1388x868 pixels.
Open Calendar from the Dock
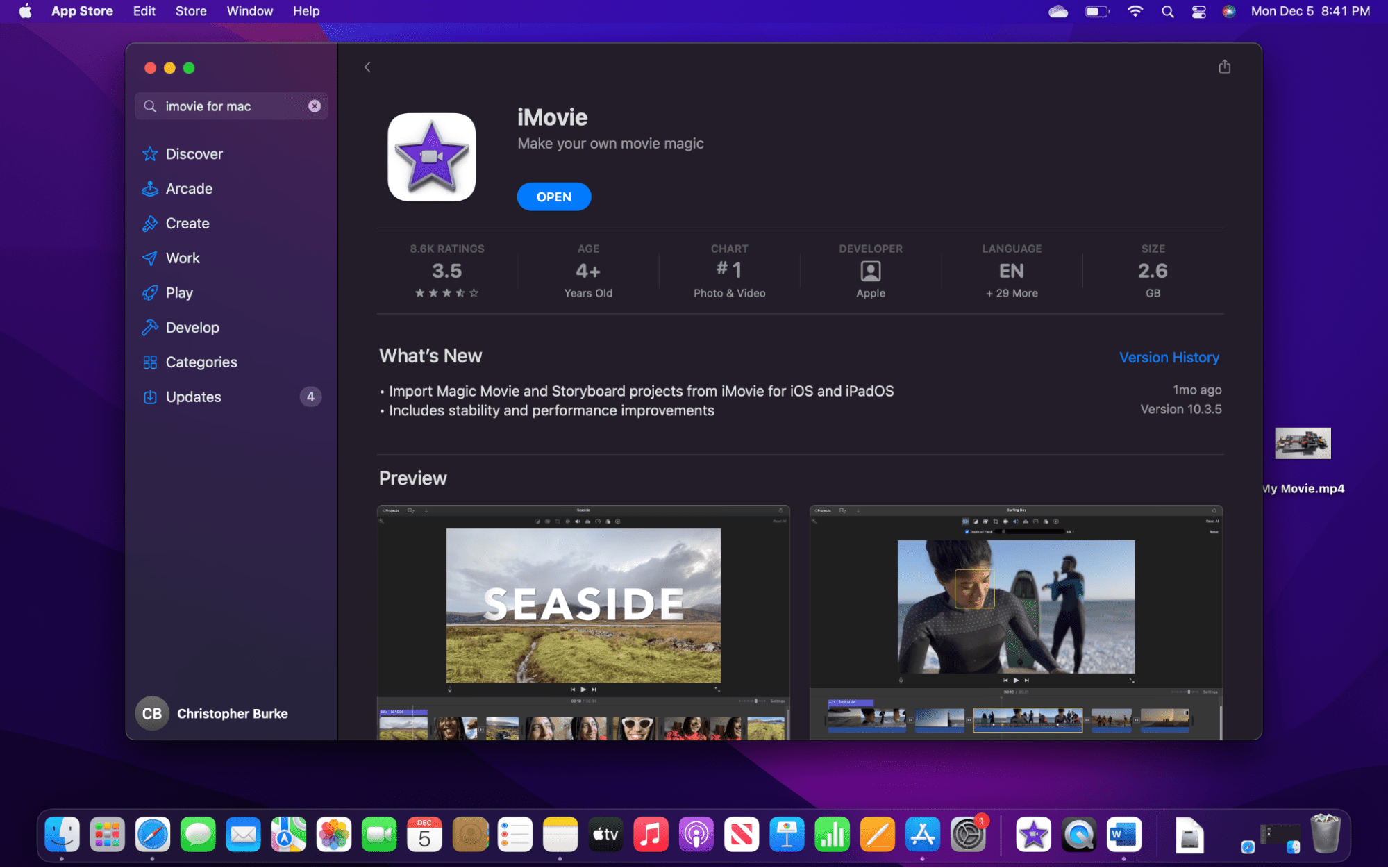[x=424, y=835]
